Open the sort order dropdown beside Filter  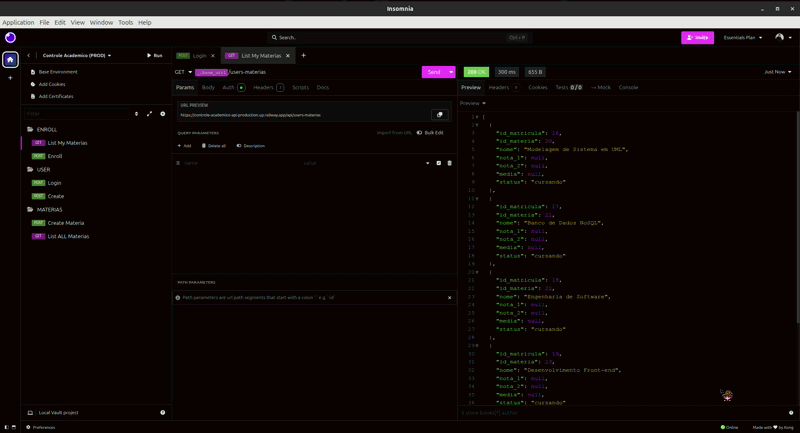coord(136,114)
